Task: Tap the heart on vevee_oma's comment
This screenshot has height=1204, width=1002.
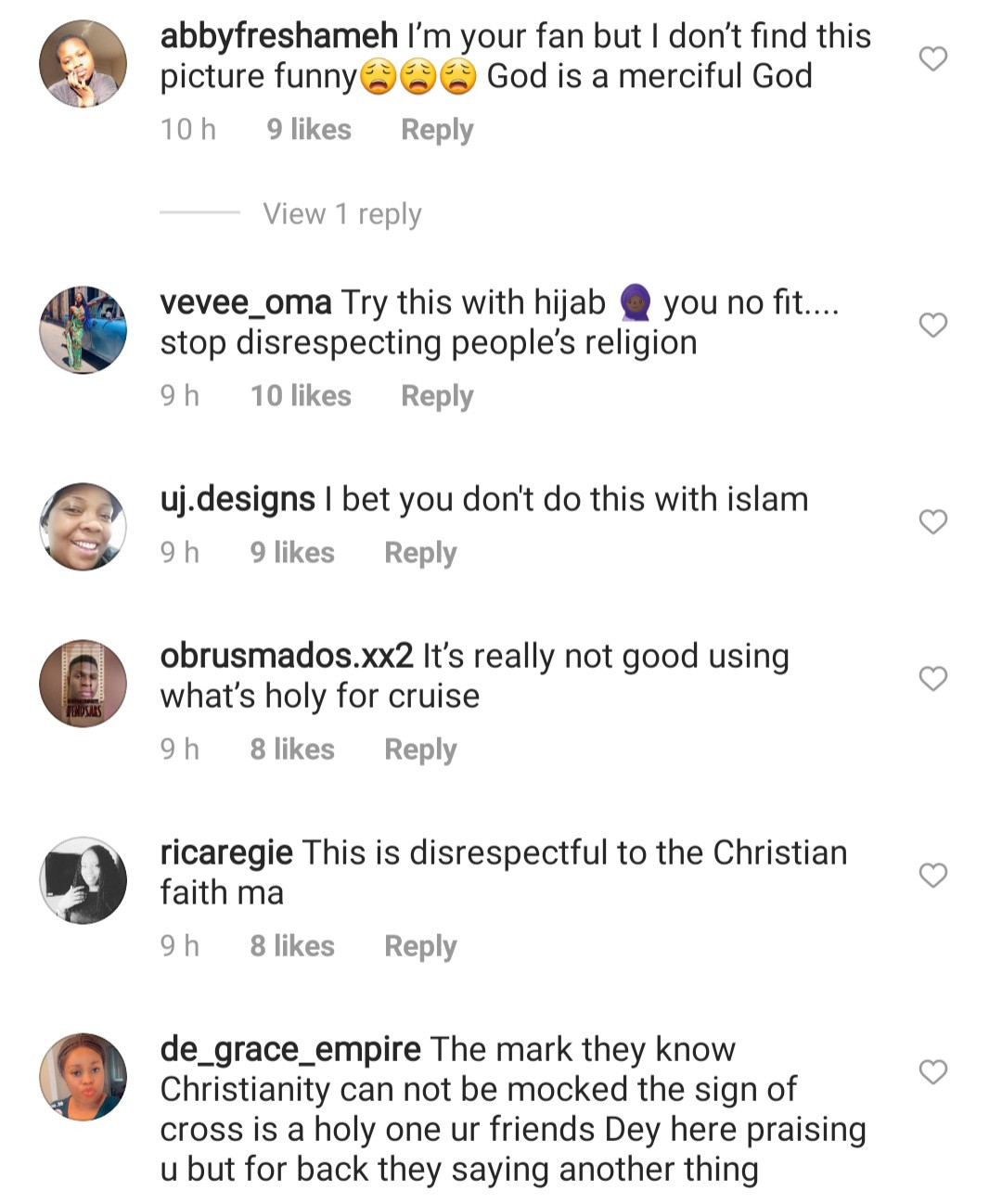Action: (932, 325)
